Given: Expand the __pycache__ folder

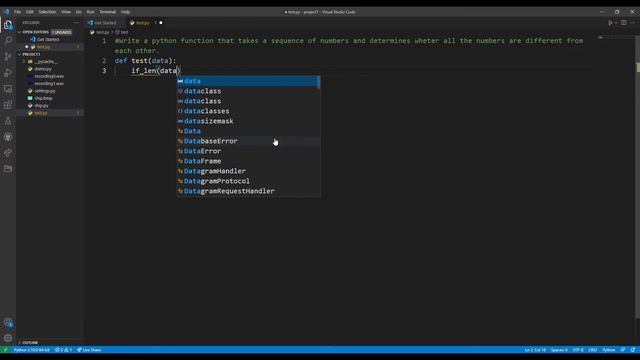Looking at the screenshot, I should (45, 62).
